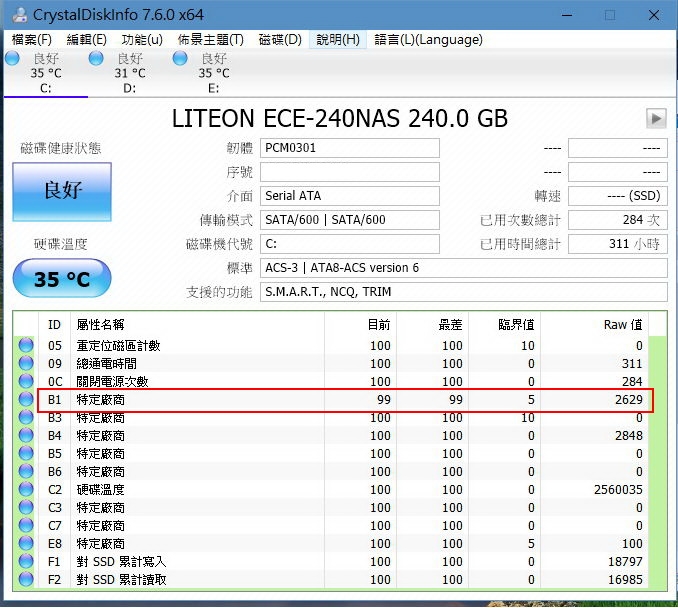Click the empty serial number field

click(350, 172)
